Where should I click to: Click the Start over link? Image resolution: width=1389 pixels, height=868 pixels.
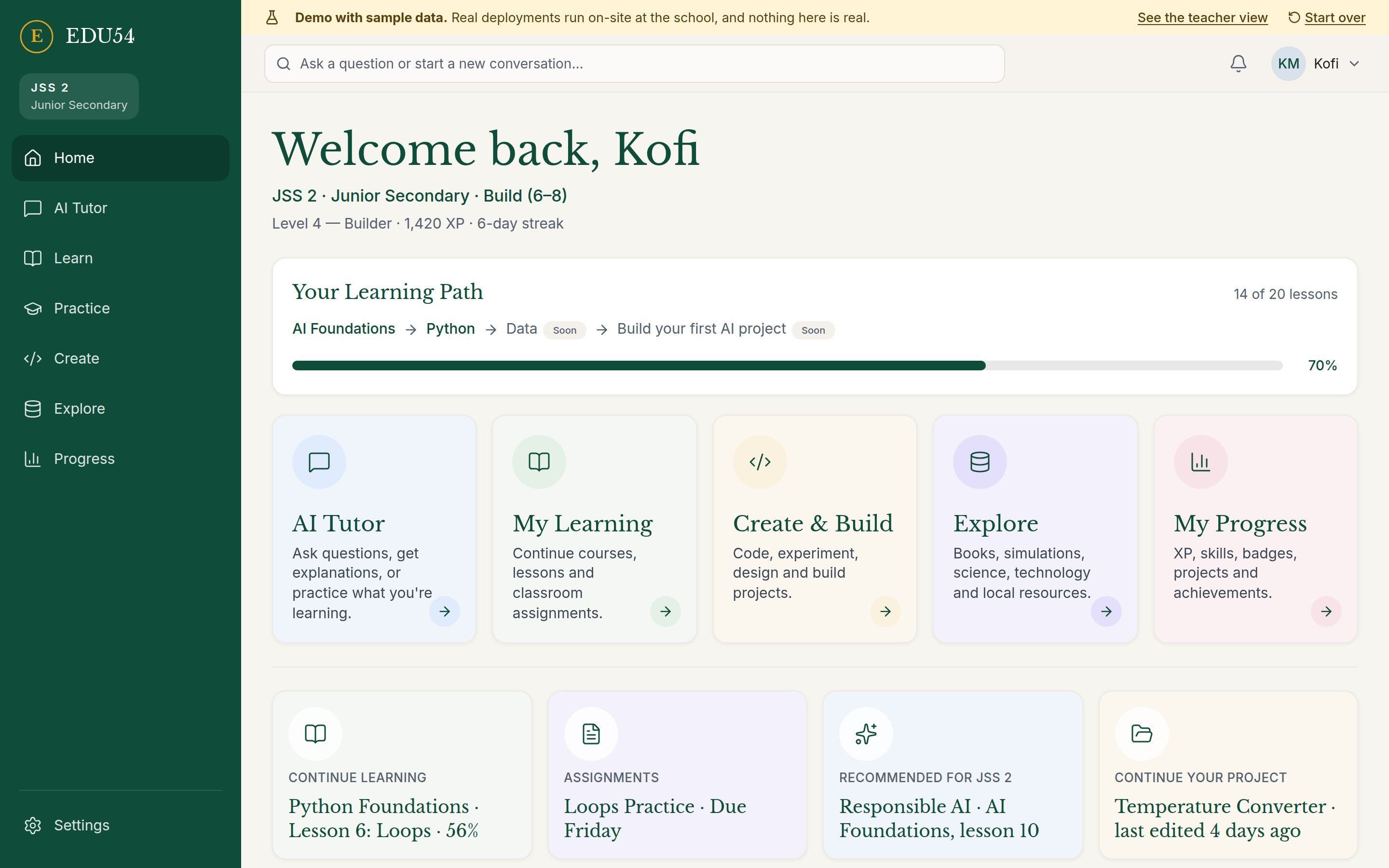click(1326, 18)
